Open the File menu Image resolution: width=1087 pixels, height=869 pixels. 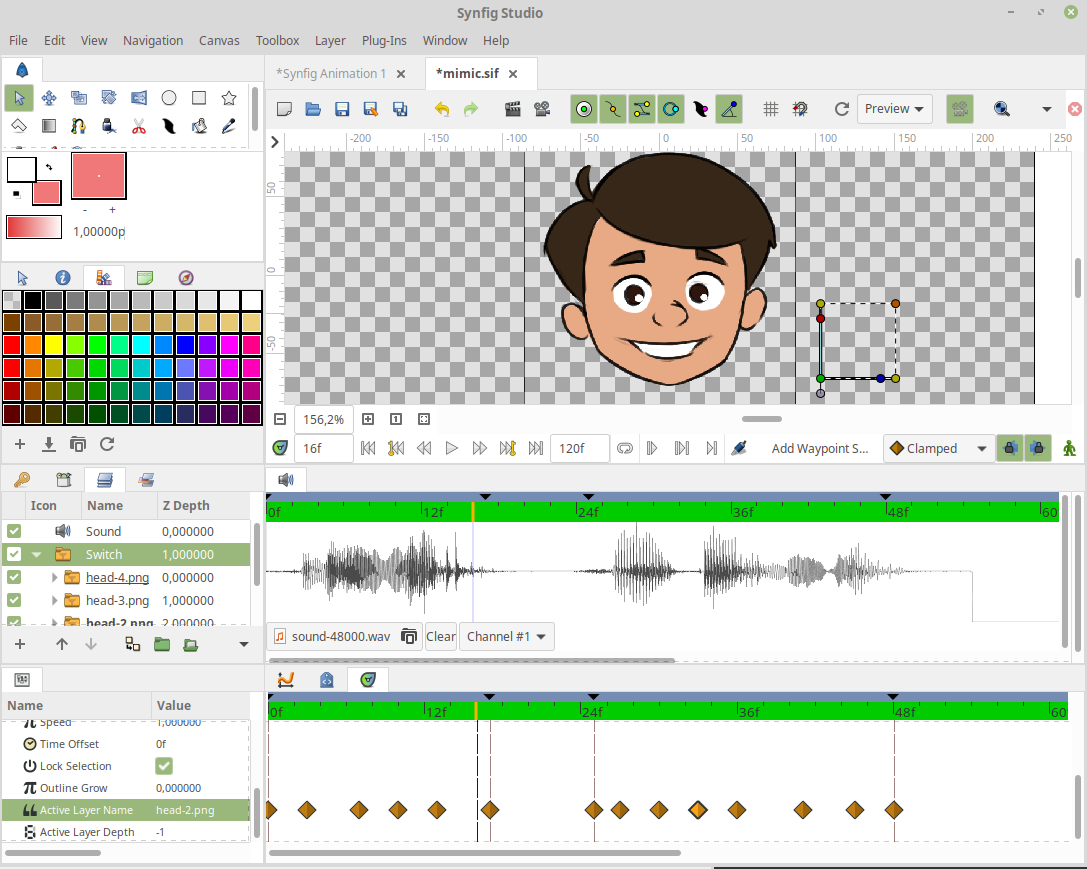(18, 40)
